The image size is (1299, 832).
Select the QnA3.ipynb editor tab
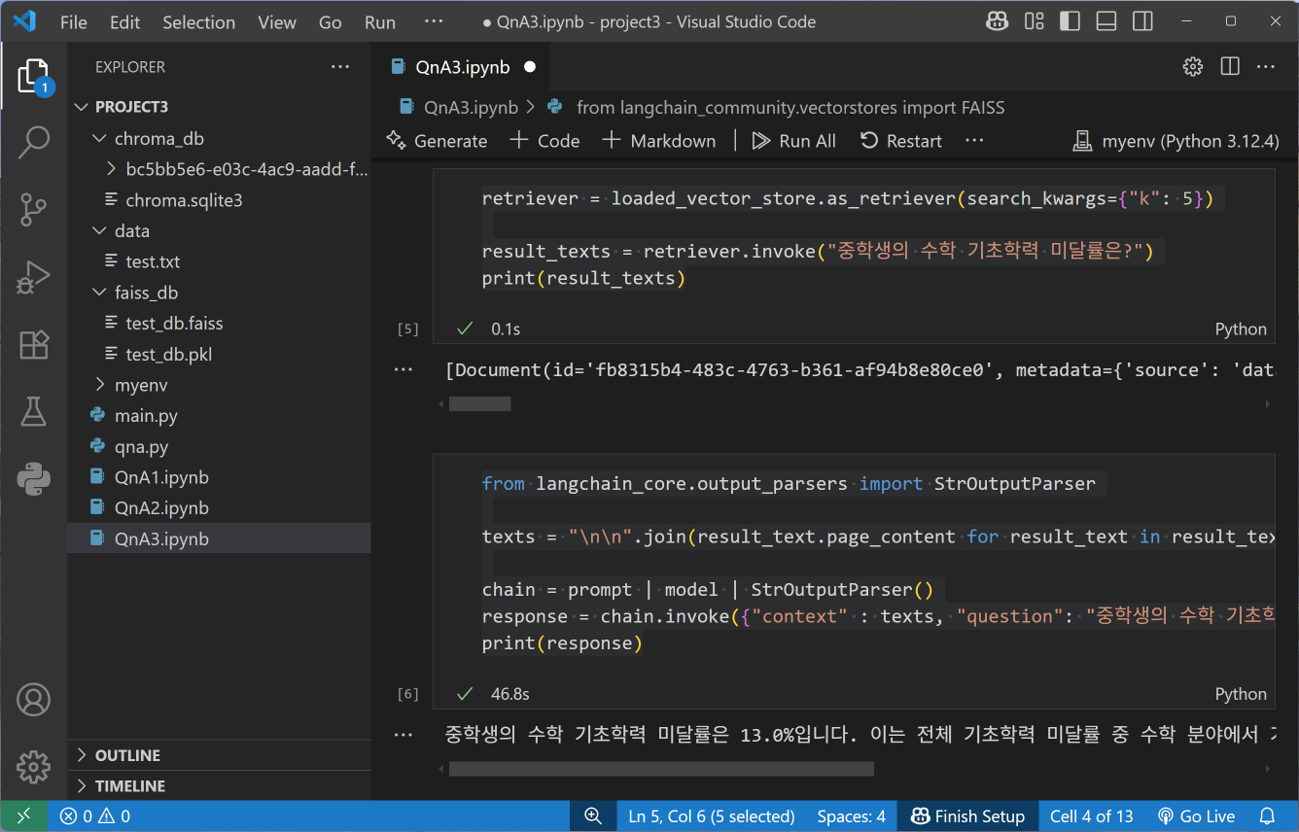click(464, 67)
